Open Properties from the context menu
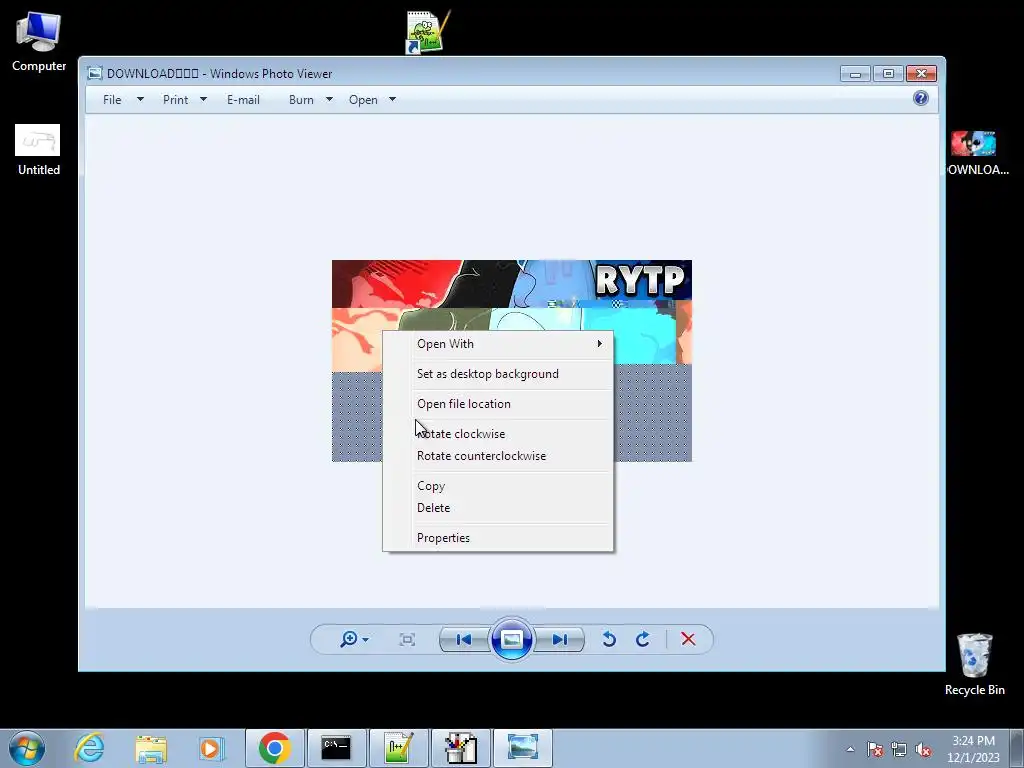 tap(498, 537)
